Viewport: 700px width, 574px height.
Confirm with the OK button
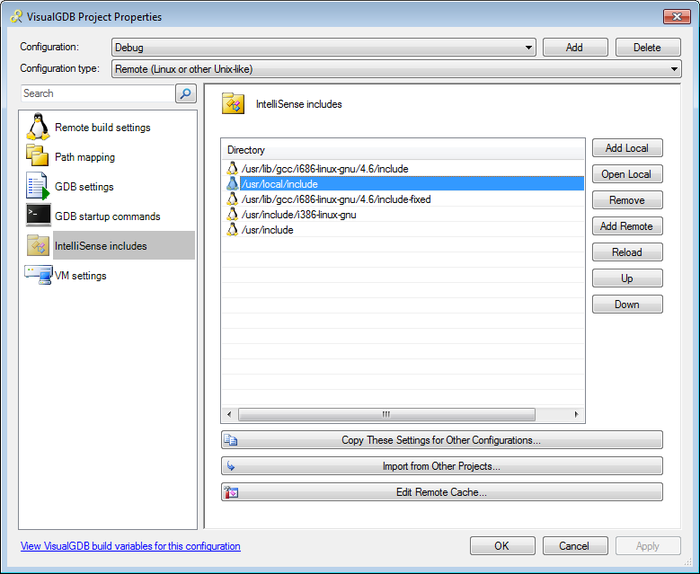(x=502, y=545)
